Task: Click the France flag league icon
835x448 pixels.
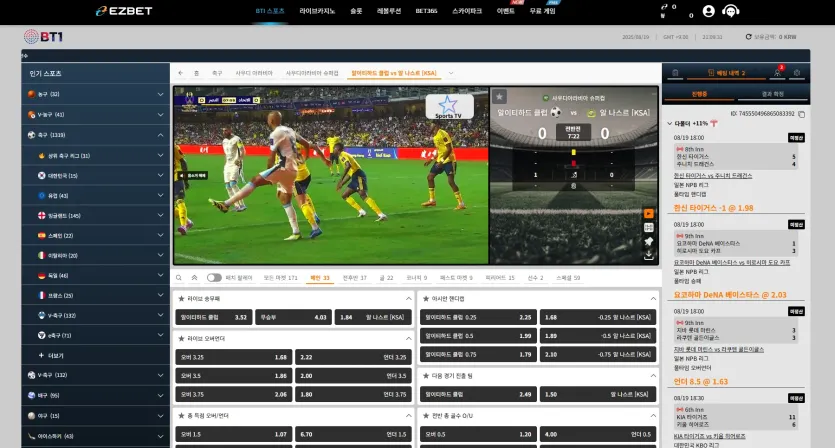Action: click(x=42, y=295)
